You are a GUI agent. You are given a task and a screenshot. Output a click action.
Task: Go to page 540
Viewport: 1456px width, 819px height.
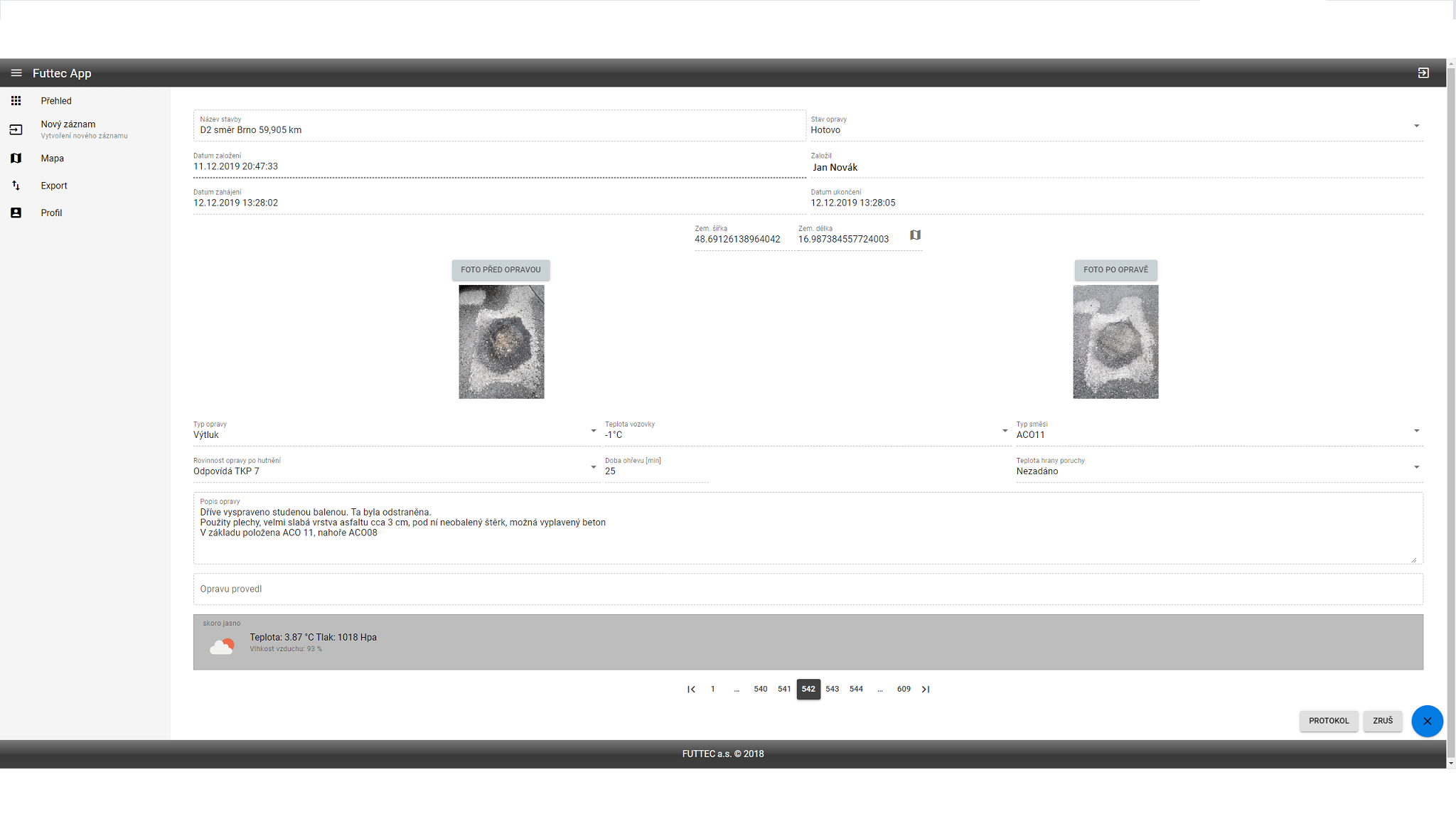761,689
